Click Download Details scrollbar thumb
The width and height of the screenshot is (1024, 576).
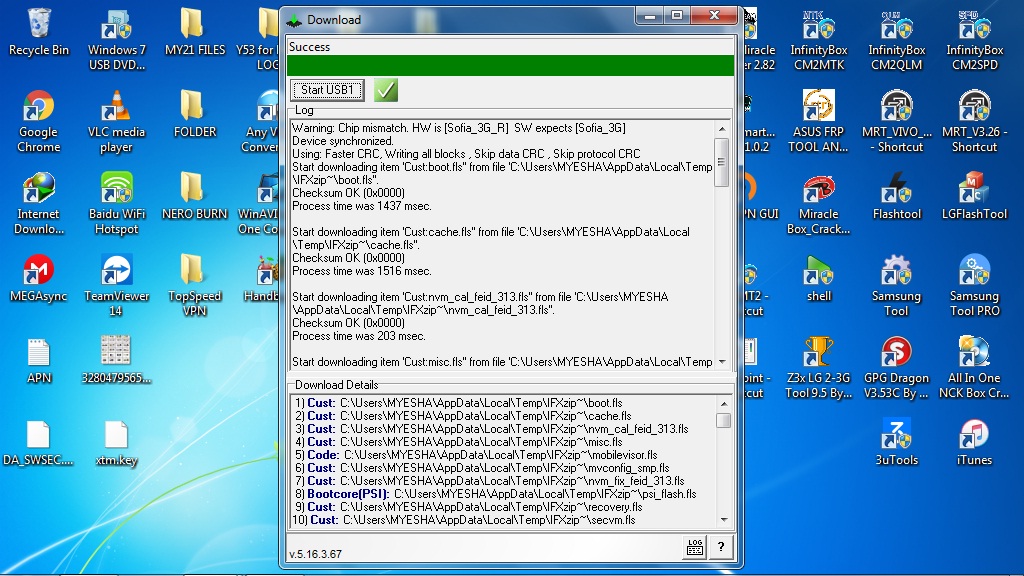pyautogui.click(x=723, y=420)
